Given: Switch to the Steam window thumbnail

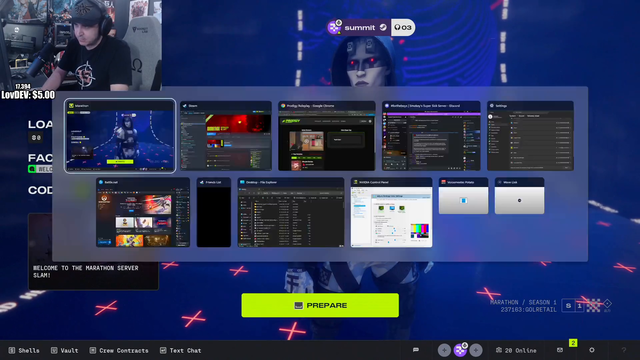Looking at the screenshot, I should coord(226,136).
